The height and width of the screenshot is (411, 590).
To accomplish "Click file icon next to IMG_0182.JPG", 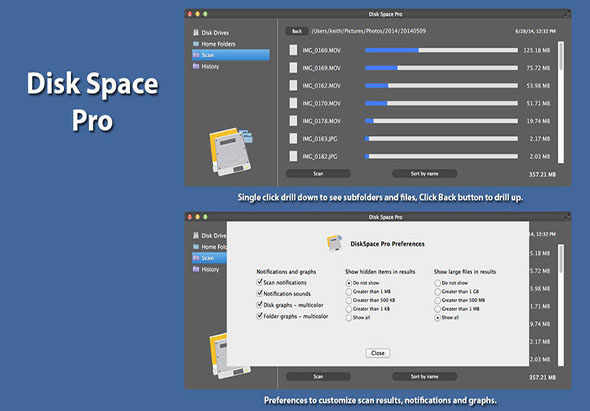I will pyautogui.click(x=293, y=156).
